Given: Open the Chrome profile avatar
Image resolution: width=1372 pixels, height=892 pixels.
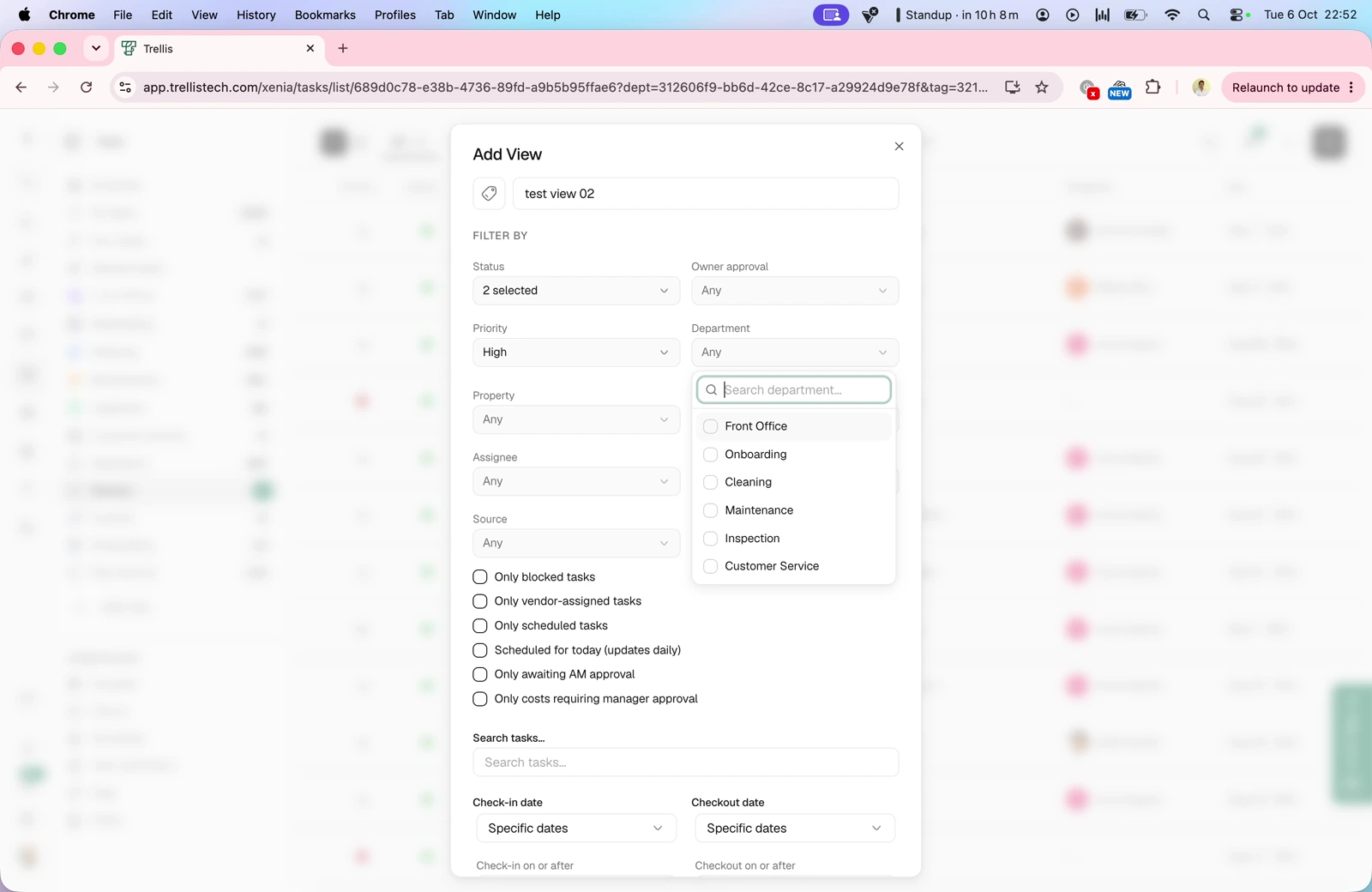Looking at the screenshot, I should click(1201, 87).
